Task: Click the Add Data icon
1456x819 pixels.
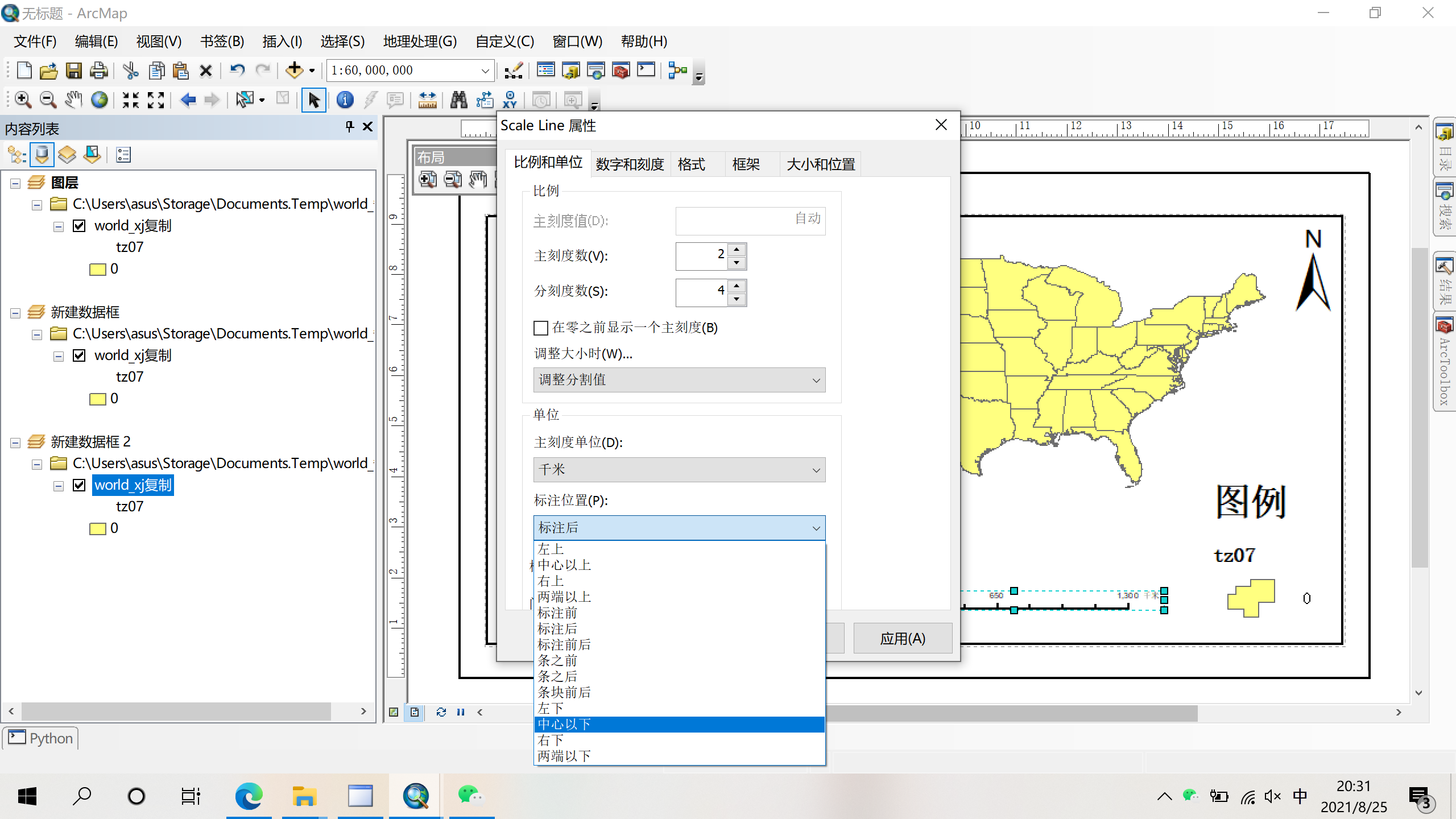Action: pyautogui.click(x=294, y=71)
